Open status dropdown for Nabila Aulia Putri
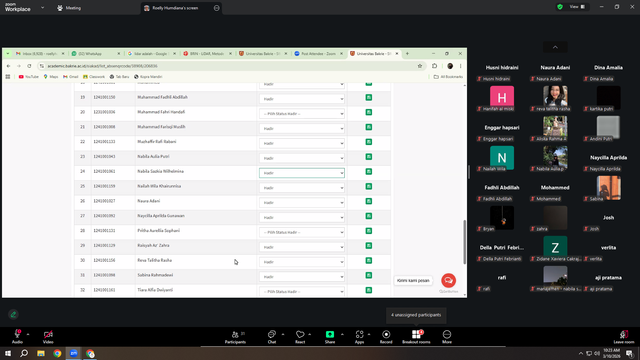Image resolution: width=640 pixels, height=360 pixels. click(x=302, y=158)
